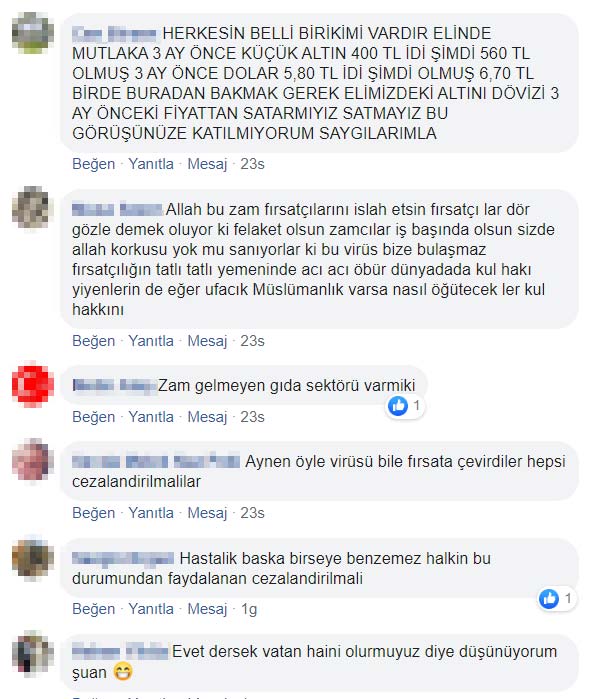Open blurred author name of Aynen öyle comment
The image size is (592, 699).
pos(156,461)
